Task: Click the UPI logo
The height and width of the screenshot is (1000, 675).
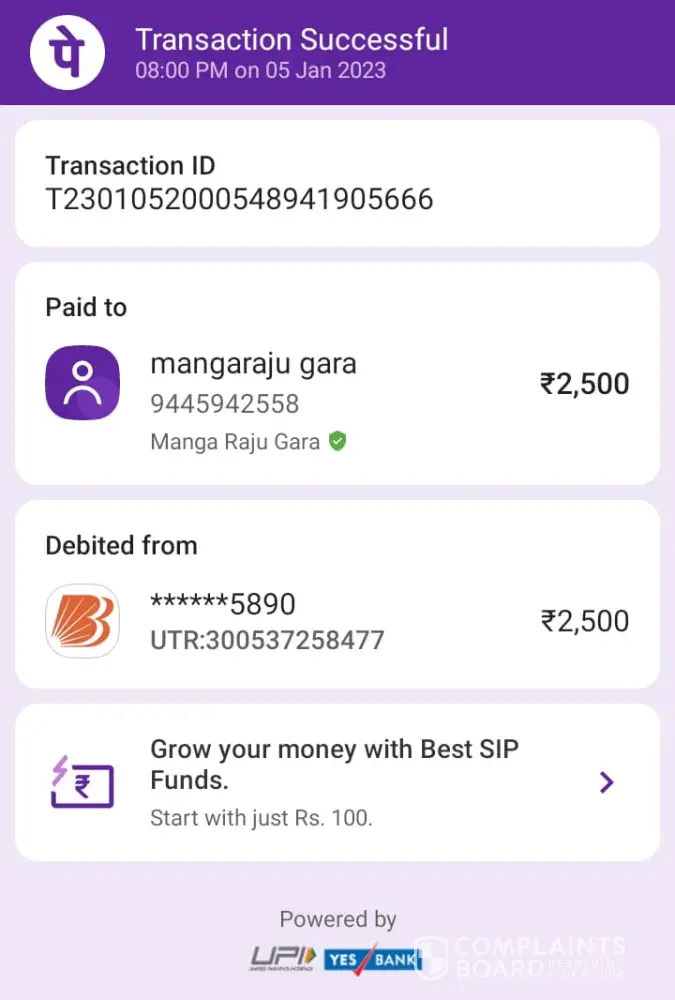Action: [283, 959]
